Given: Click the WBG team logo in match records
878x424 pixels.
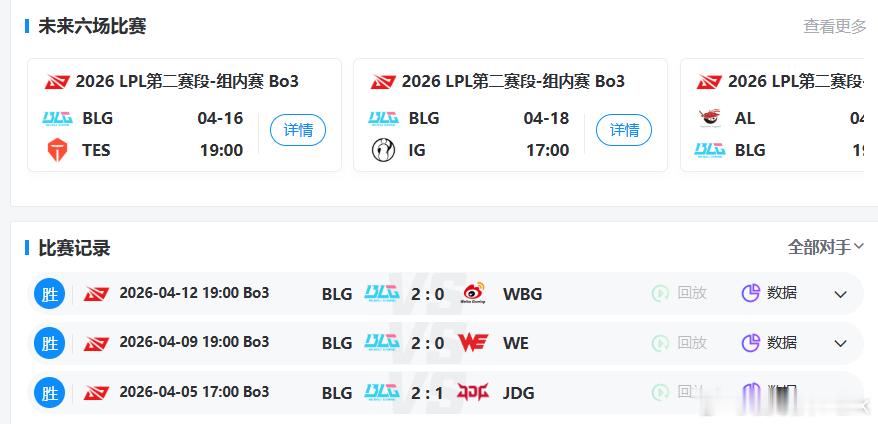Looking at the screenshot, I should click(473, 293).
